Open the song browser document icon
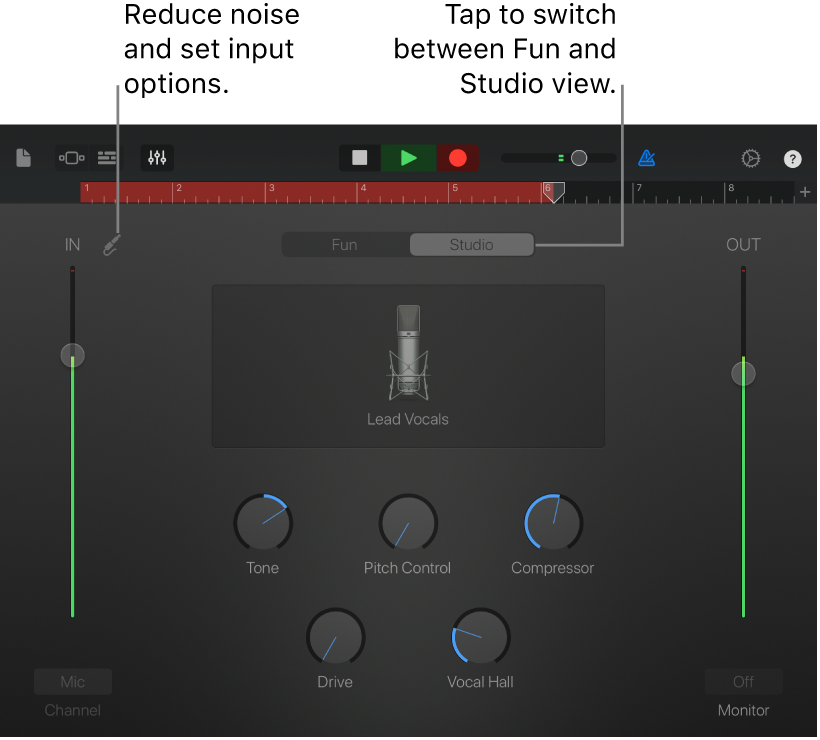The image size is (820, 740). (x=22, y=157)
